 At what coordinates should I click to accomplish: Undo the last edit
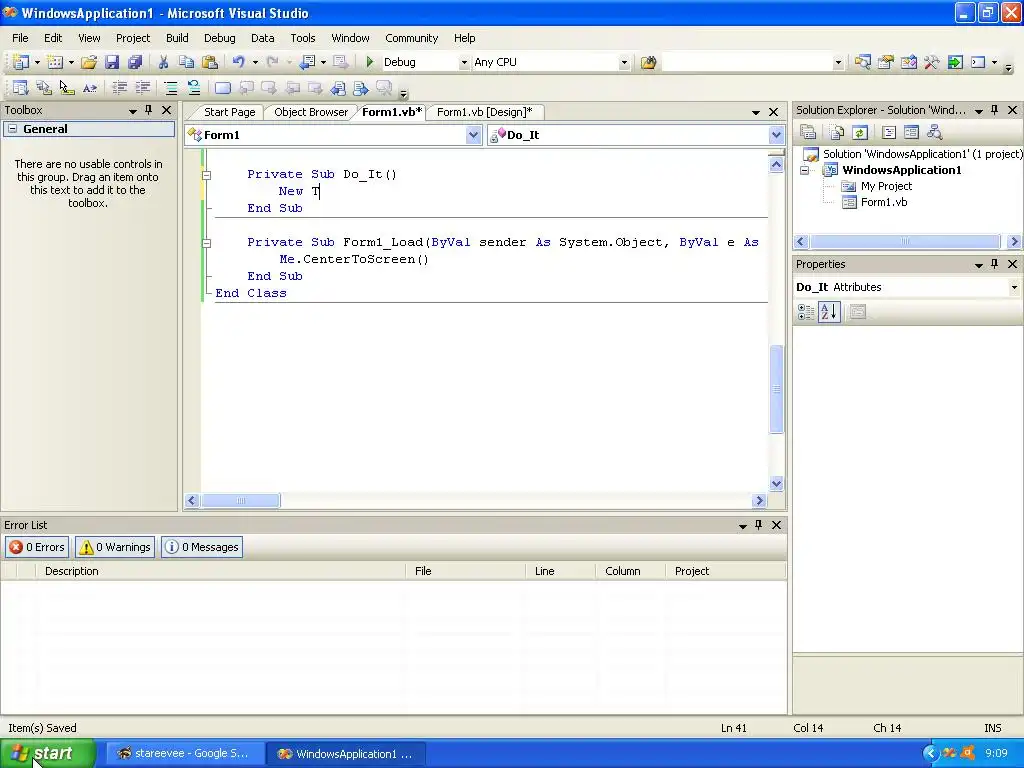239,62
